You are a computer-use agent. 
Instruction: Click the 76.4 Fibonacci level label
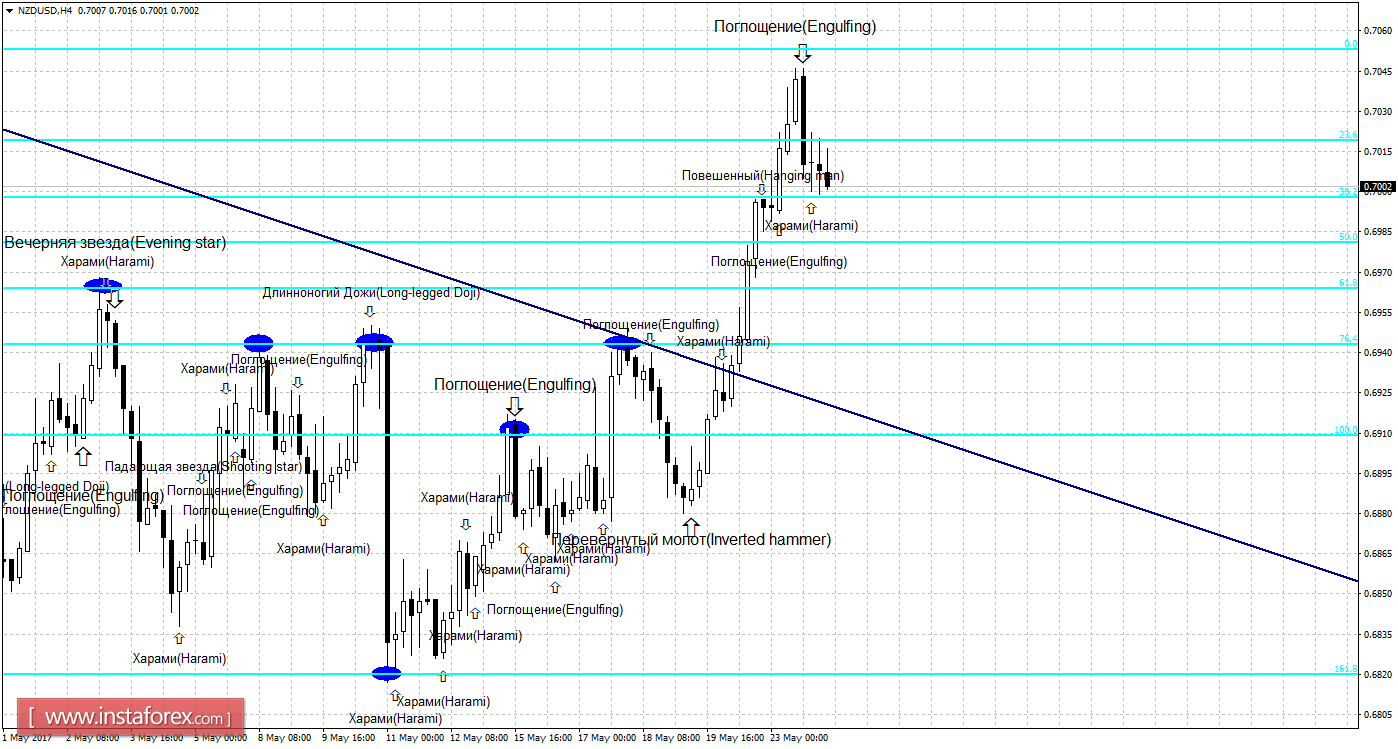click(x=1348, y=339)
